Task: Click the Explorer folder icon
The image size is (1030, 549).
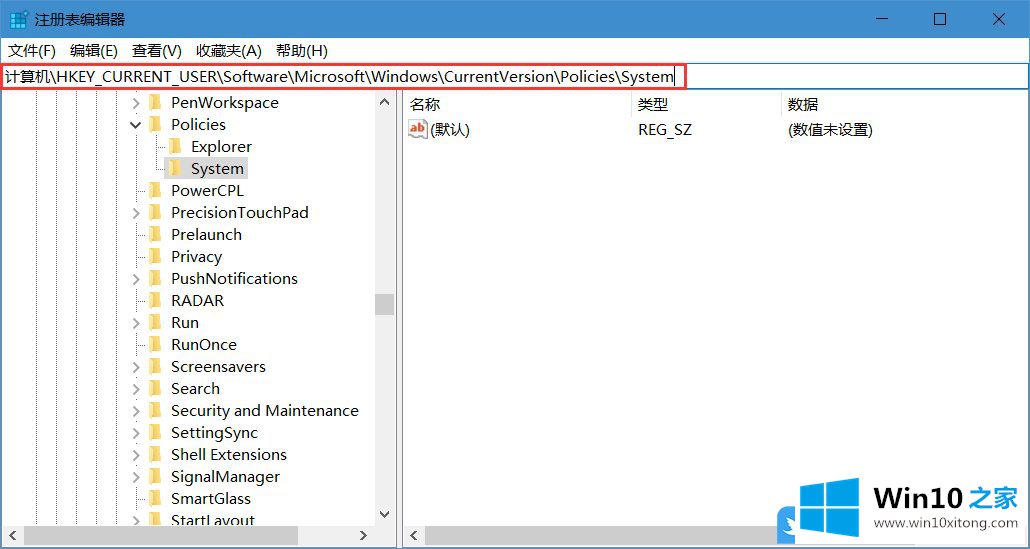Action: (x=175, y=146)
